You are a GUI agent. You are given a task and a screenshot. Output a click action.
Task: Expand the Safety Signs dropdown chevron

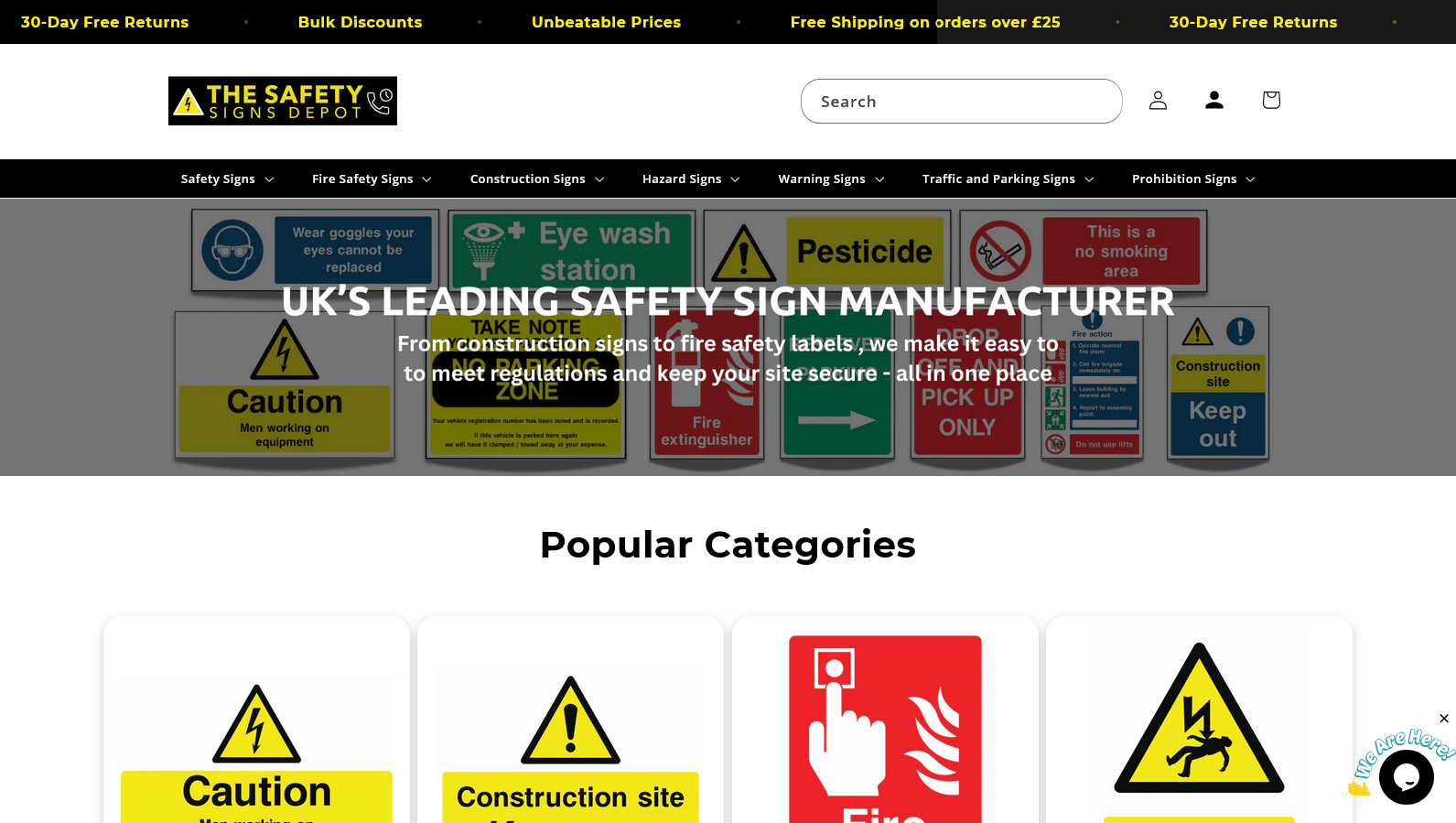click(x=269, y=179)
